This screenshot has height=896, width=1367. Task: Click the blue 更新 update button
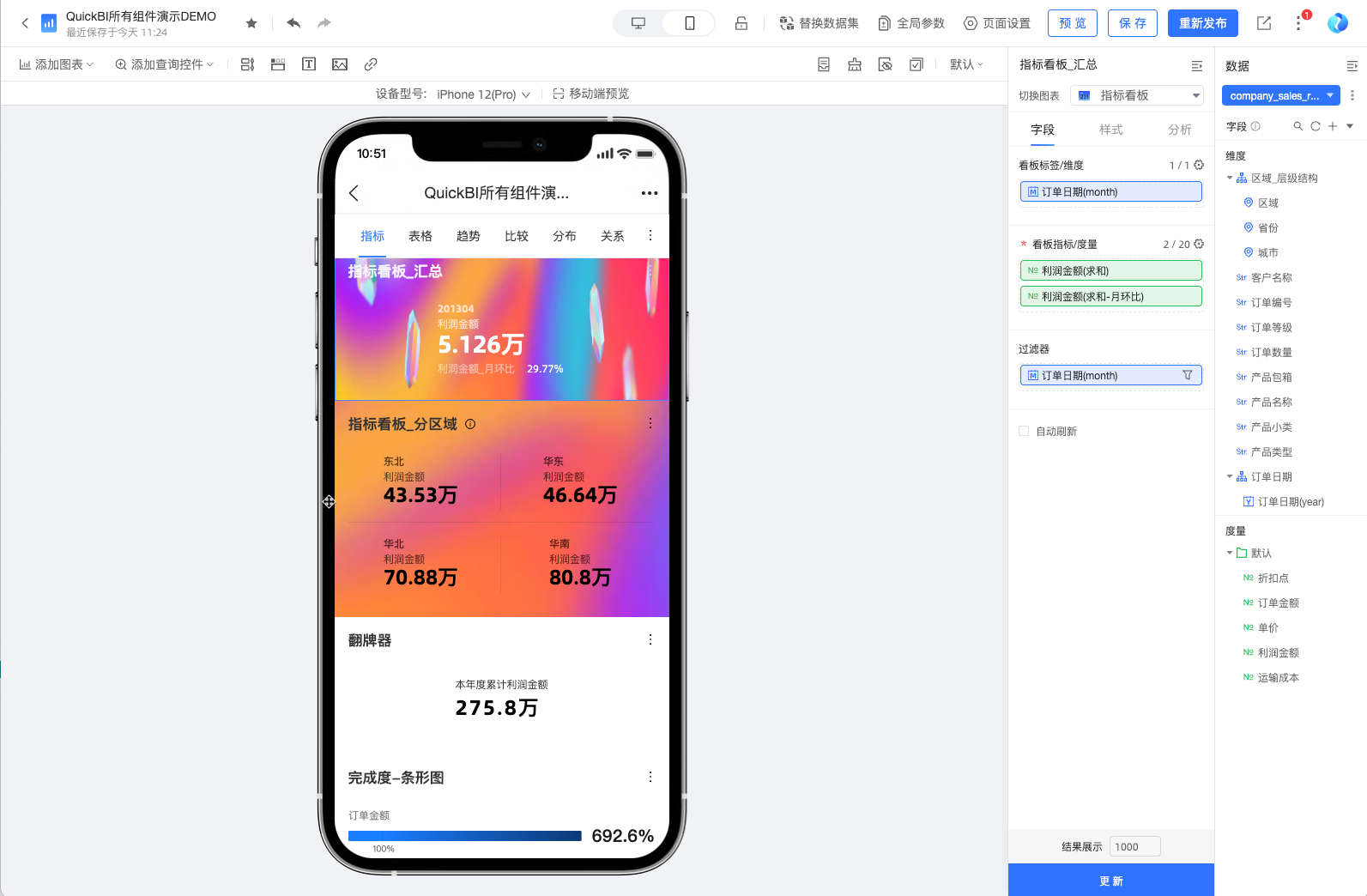click(1111, 880)
